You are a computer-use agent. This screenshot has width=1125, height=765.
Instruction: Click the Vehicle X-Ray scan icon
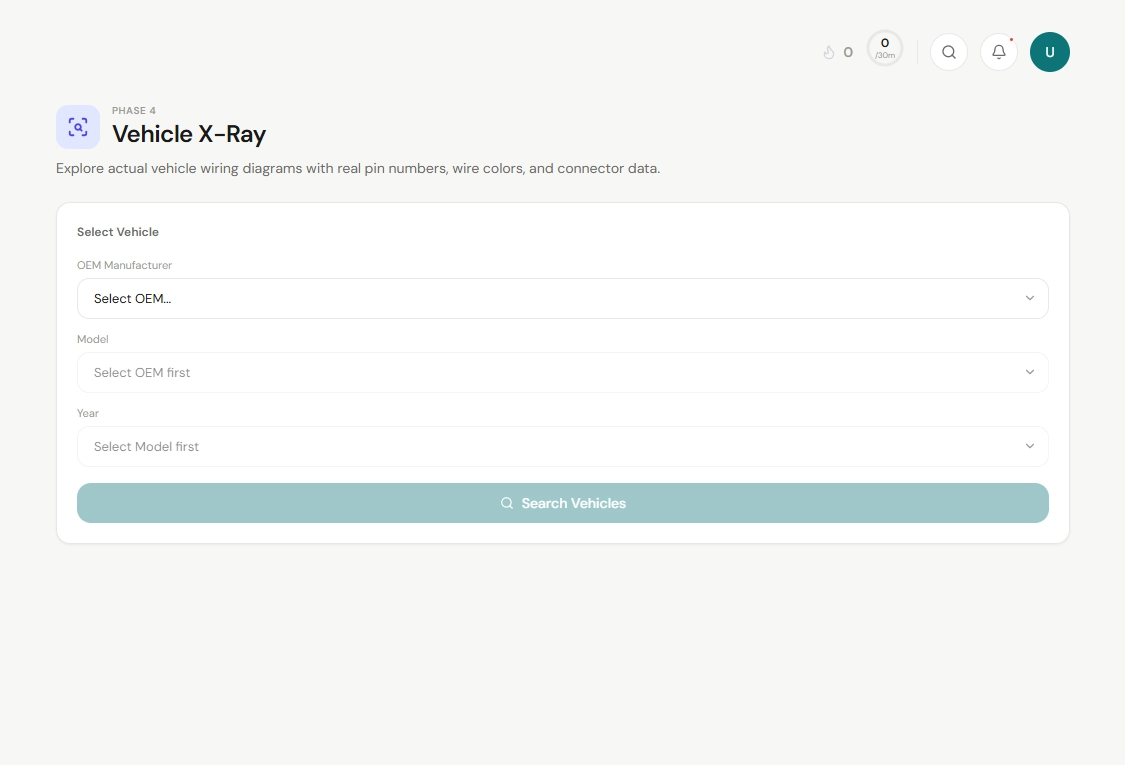(x=78, y=127)
